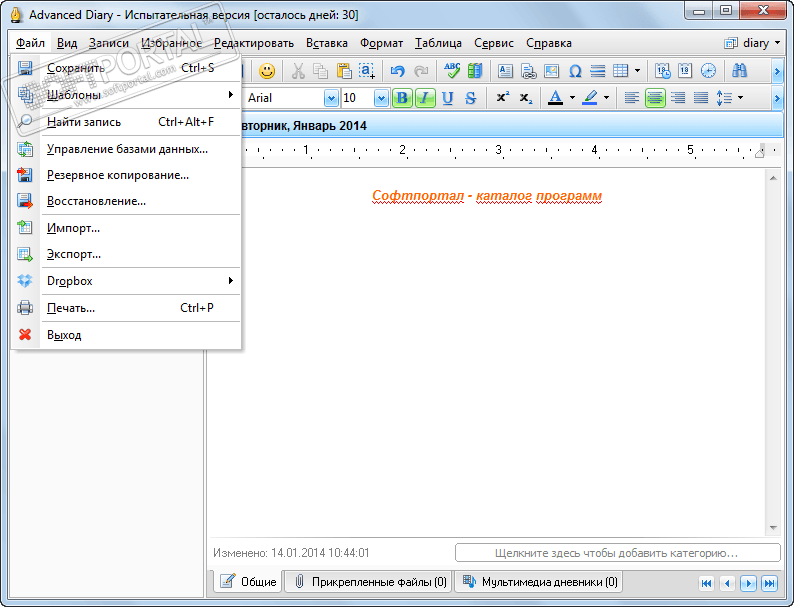Insert current date and time
The height and width of the screenshot is (607, 794).
[x=662, y=71]
